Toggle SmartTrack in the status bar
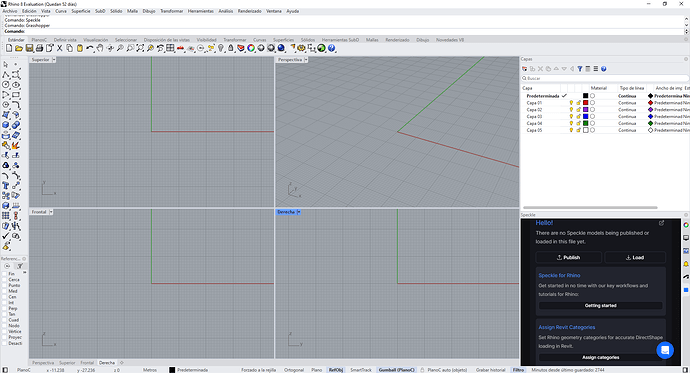690x373 pixels. click(x=361, y=370)
